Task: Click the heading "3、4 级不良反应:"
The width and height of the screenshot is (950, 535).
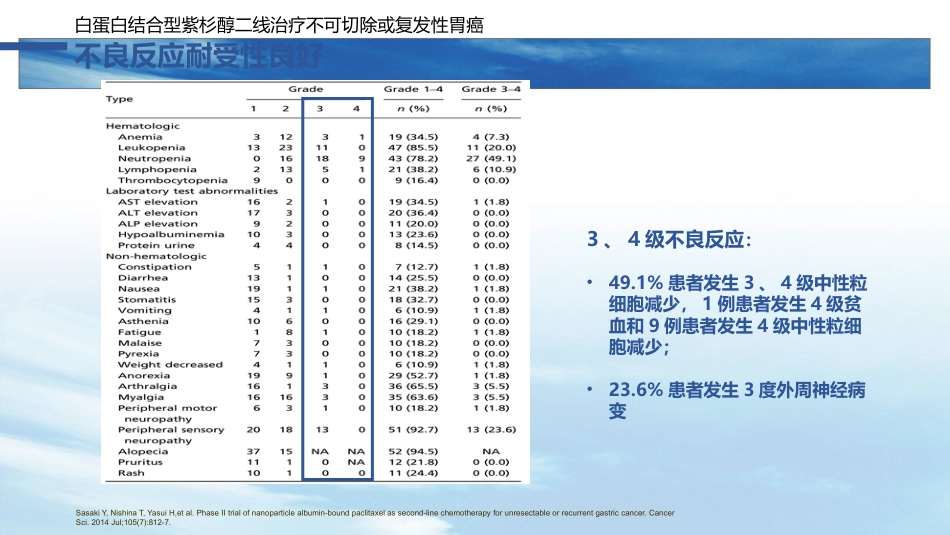Action: (669, 239)
